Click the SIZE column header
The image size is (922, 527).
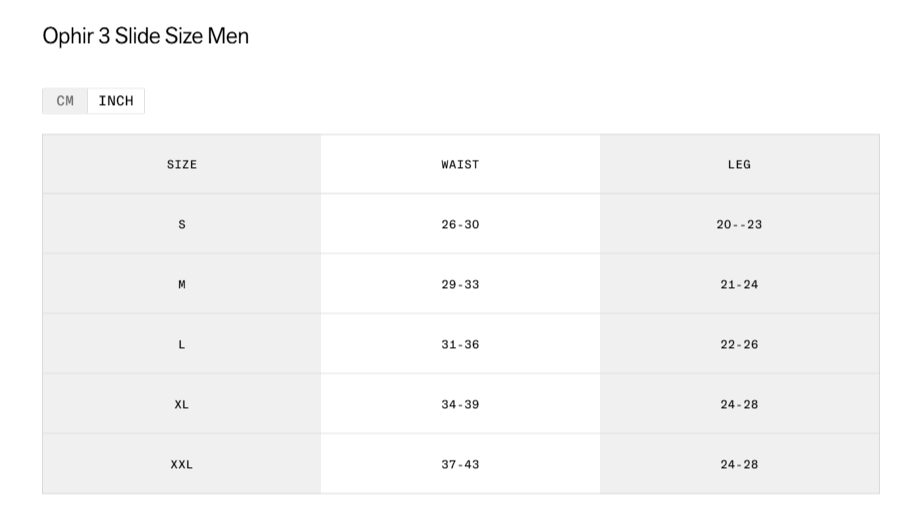click(x=182, y=164)
